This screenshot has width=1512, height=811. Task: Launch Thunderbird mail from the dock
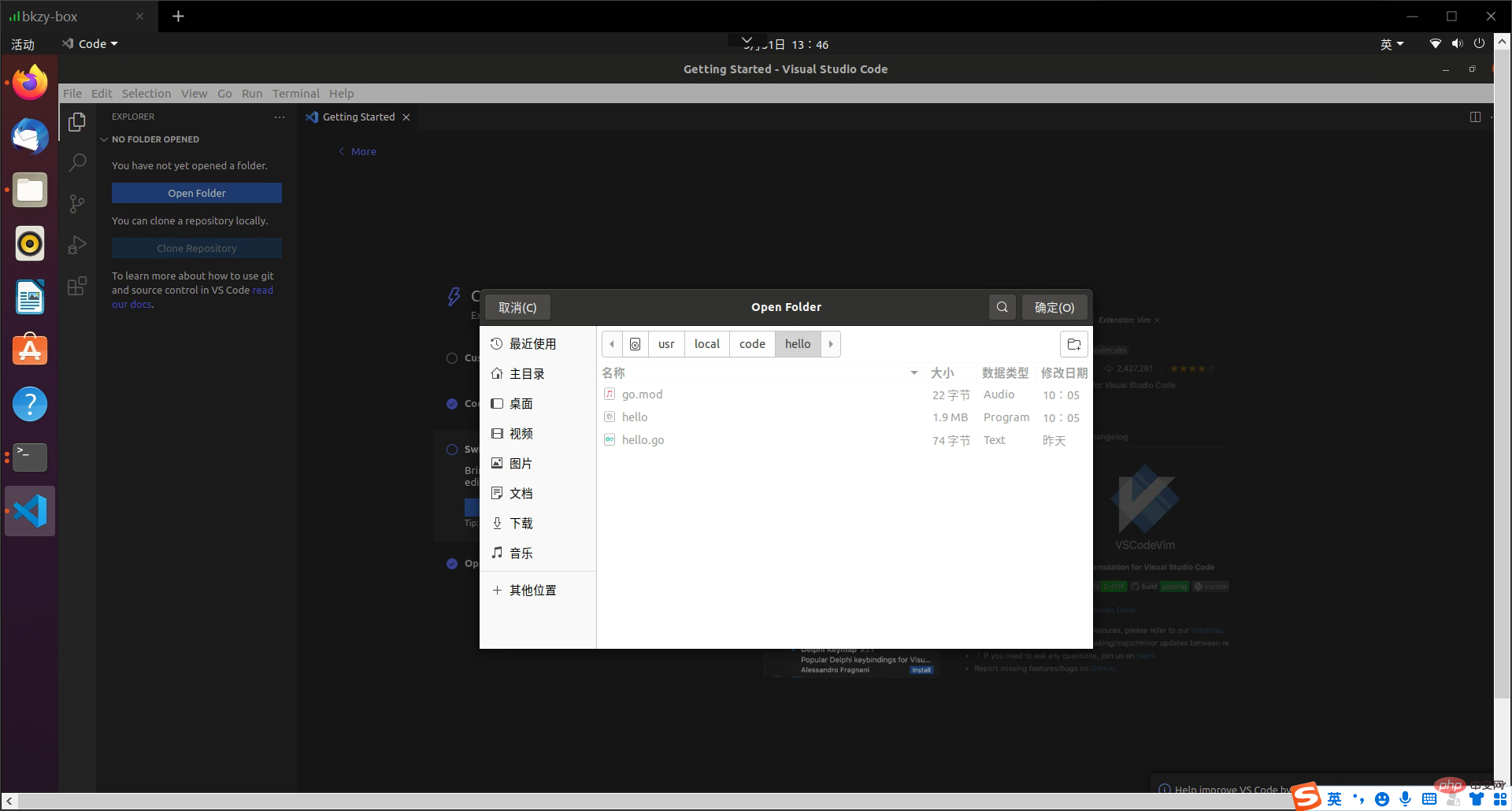[30, 136]
